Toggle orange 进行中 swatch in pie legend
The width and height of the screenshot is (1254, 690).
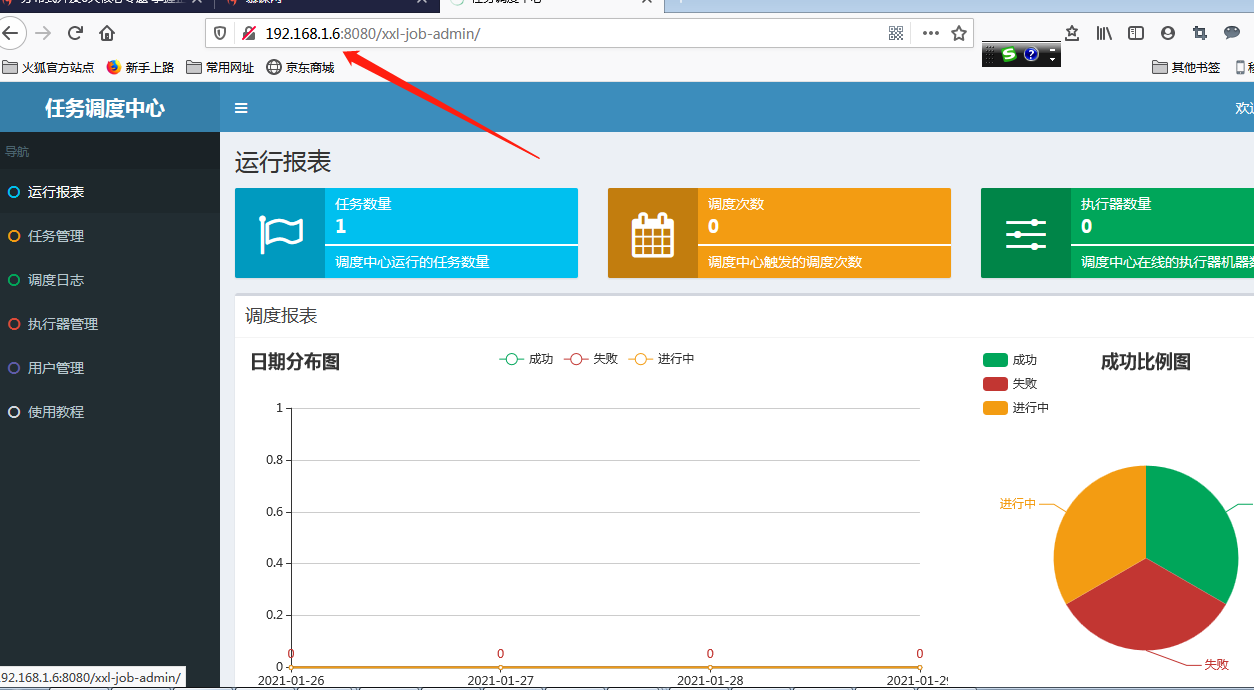coord(995,408)
